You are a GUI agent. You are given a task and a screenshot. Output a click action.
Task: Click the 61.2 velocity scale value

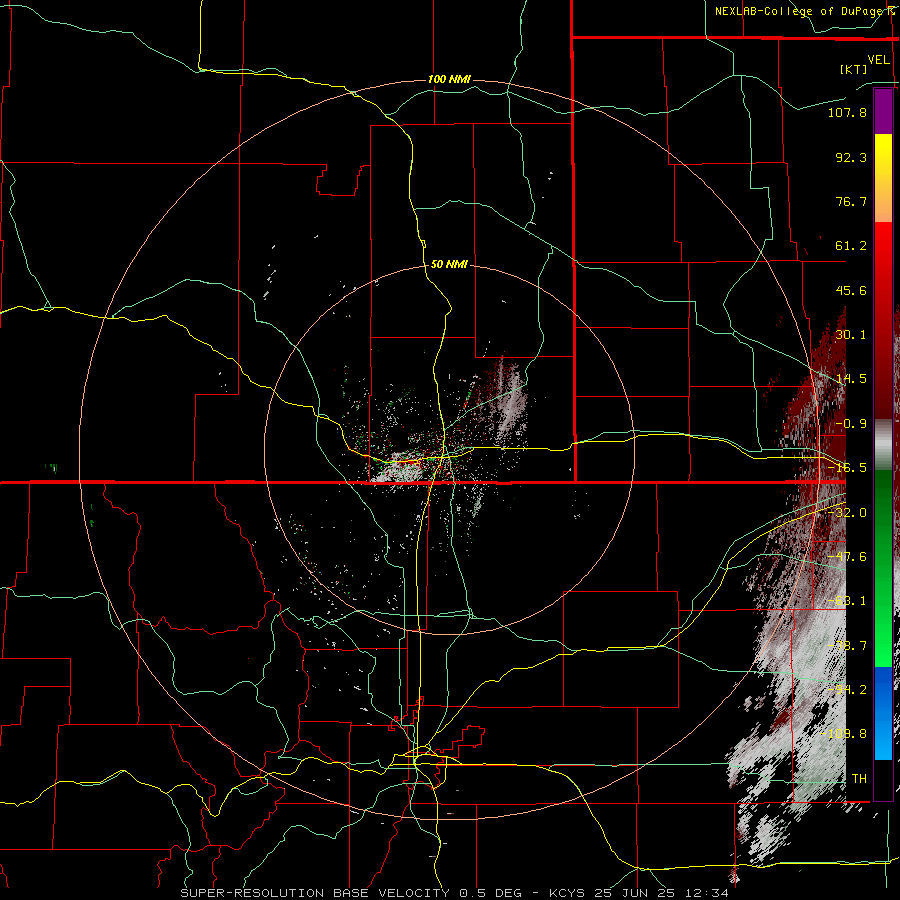click(x=851, y=246)
